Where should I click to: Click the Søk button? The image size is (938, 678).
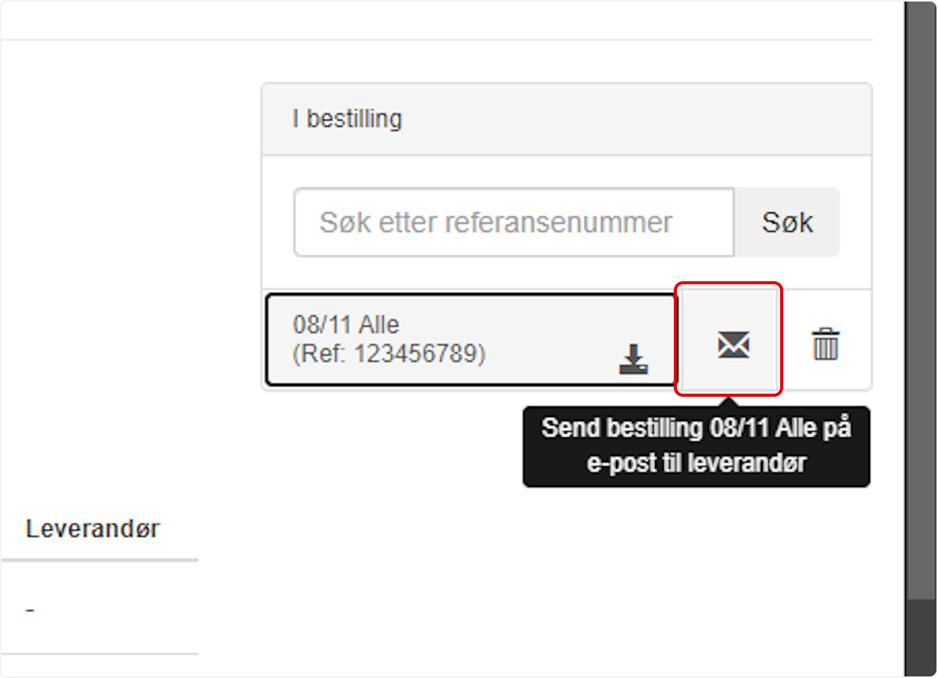pyautogui.click(x=787, y=223)
